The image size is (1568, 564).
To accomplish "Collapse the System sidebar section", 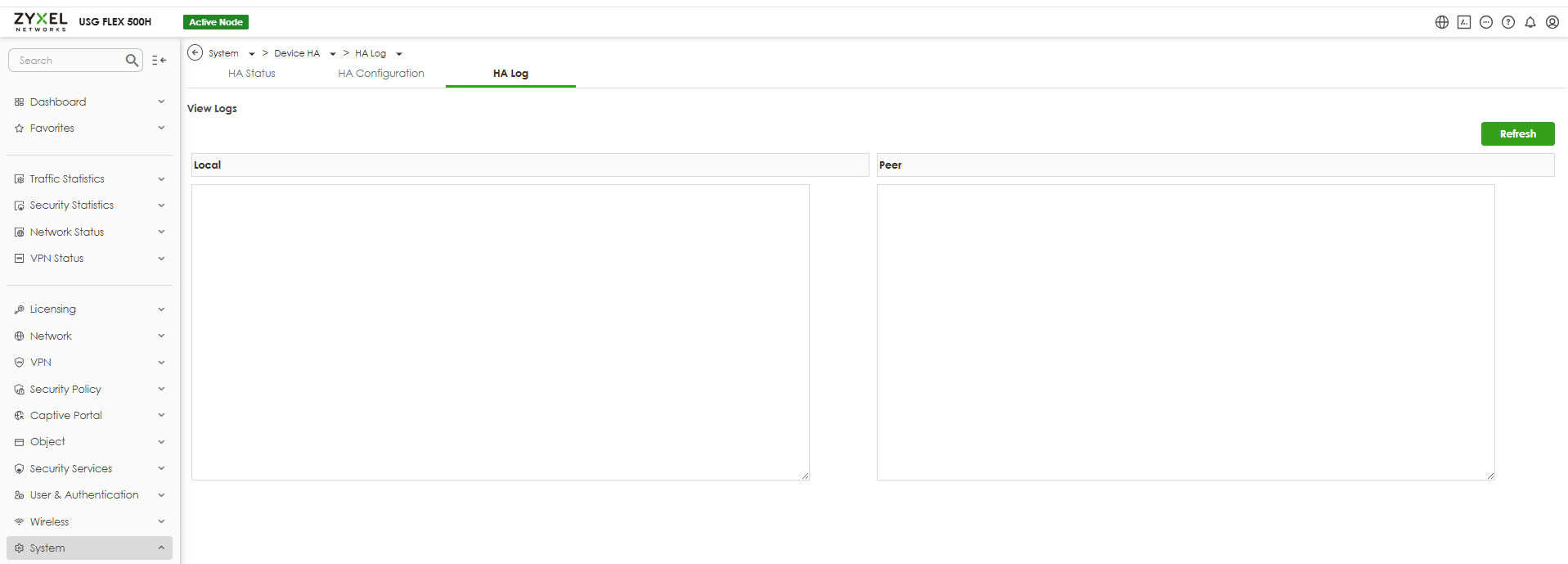I will (161, 548).
